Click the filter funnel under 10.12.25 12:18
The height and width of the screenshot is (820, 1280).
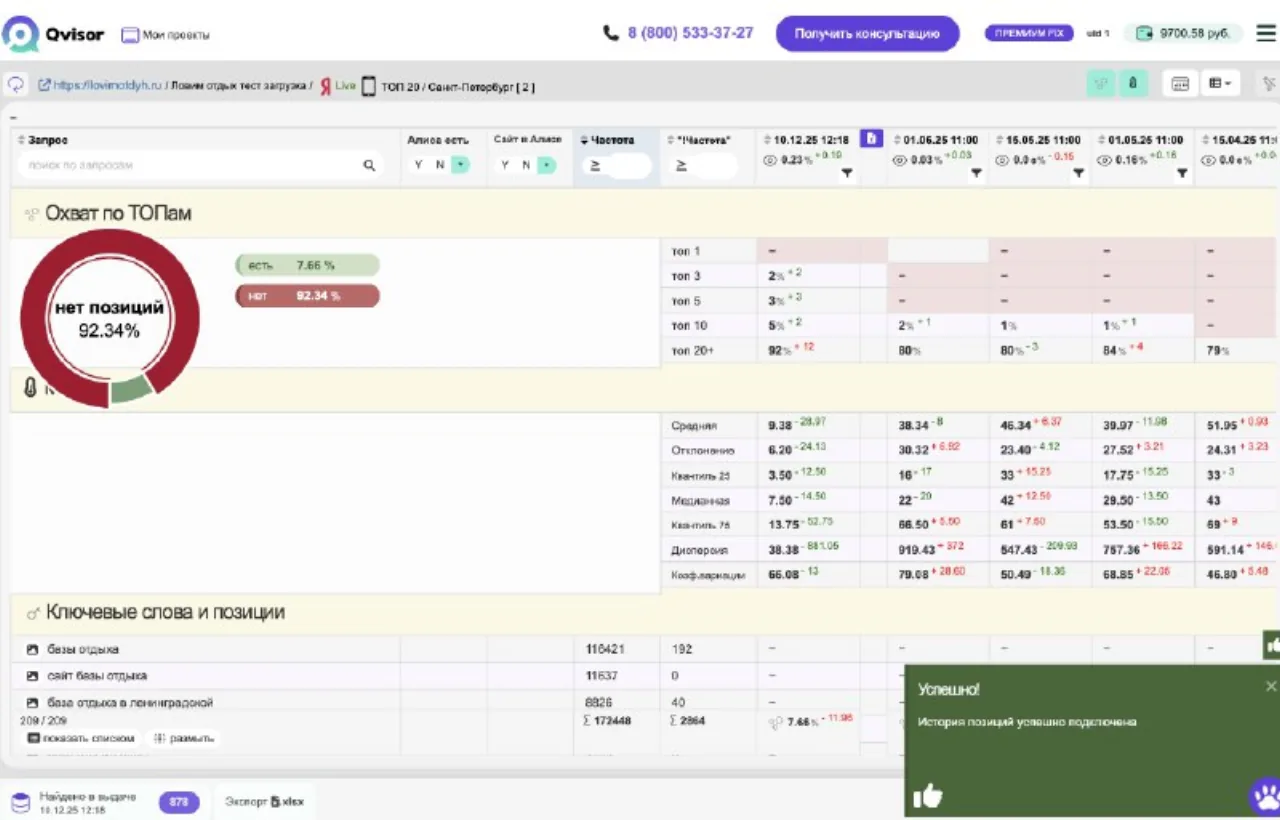(x=847, y=173)
